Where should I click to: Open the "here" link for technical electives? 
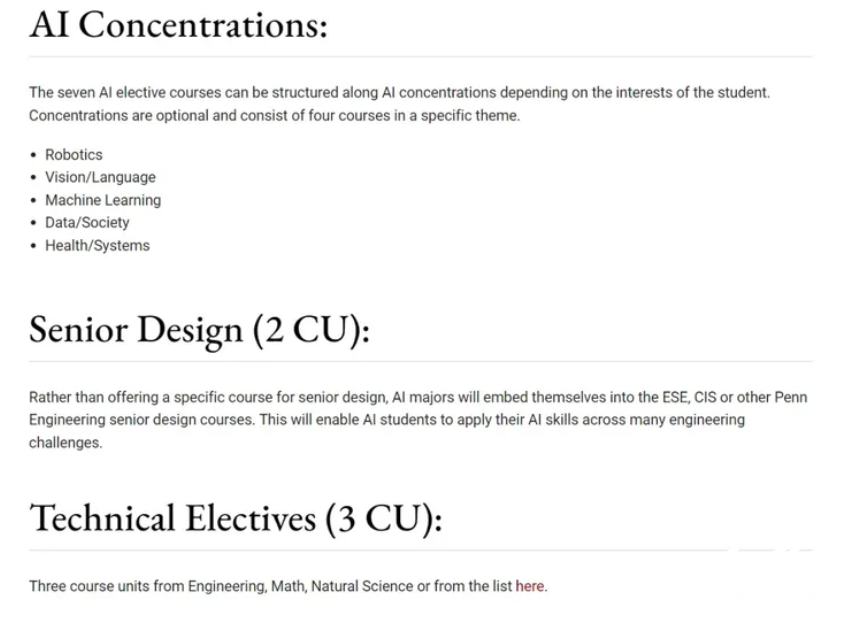(x=530, y=587)
